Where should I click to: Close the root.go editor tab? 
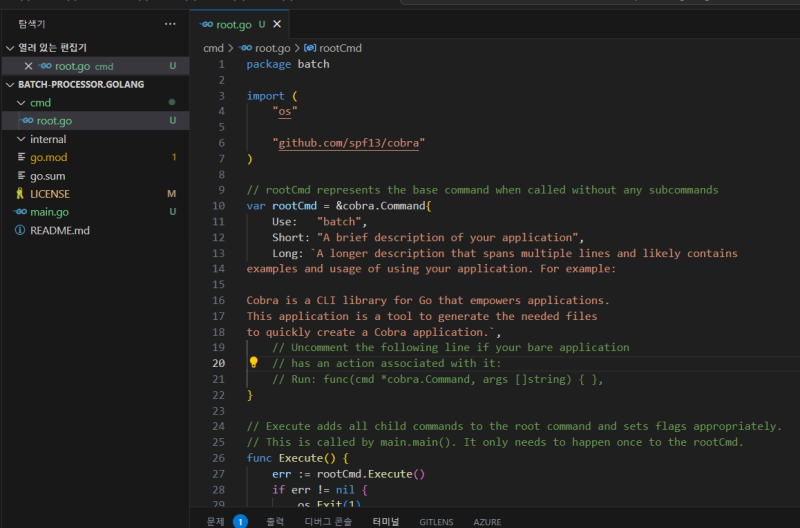(277, 24)
